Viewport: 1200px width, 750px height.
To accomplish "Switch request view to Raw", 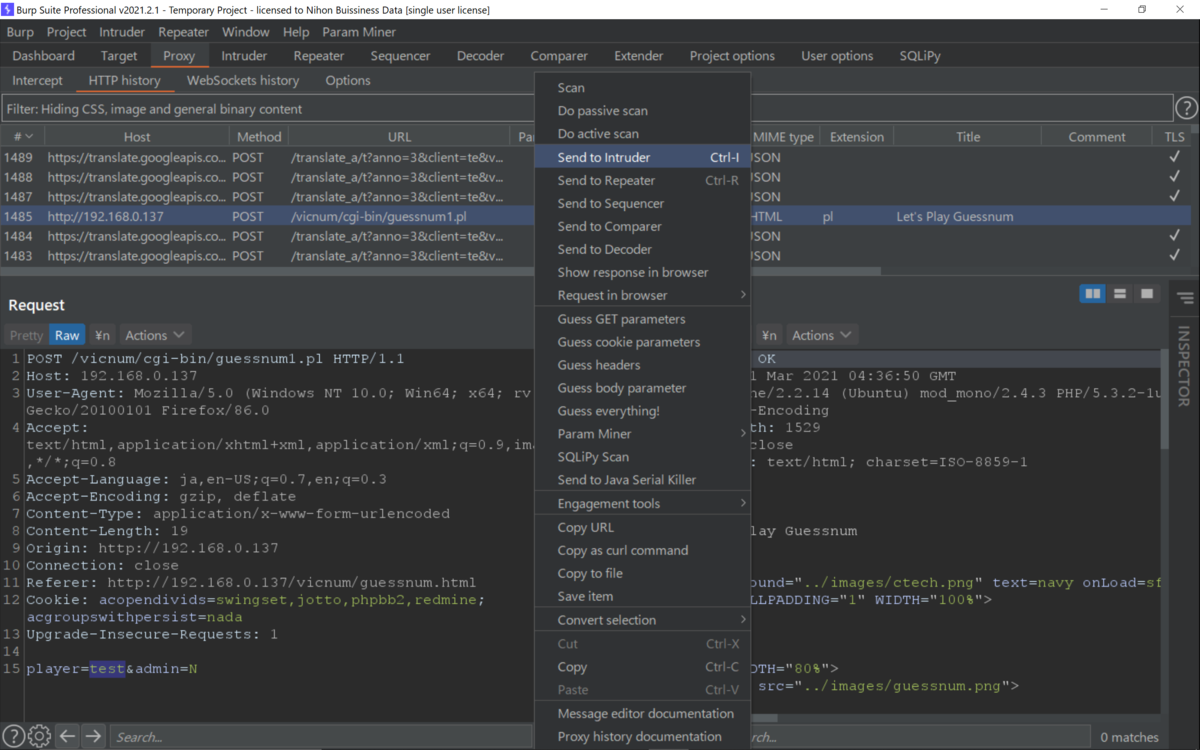I will (67, 335).
